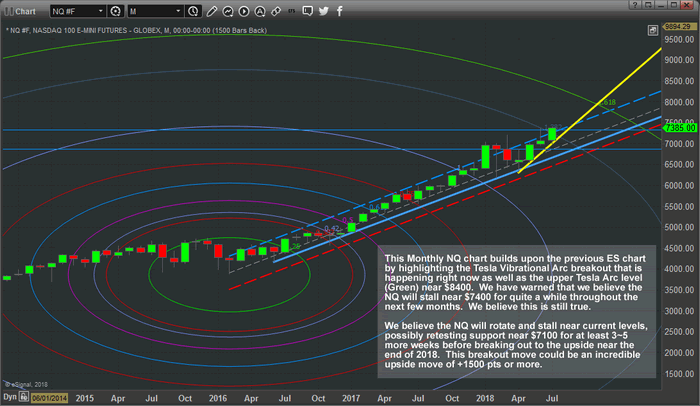Click the 1500.00 price axis label

(x=679, y=374)
